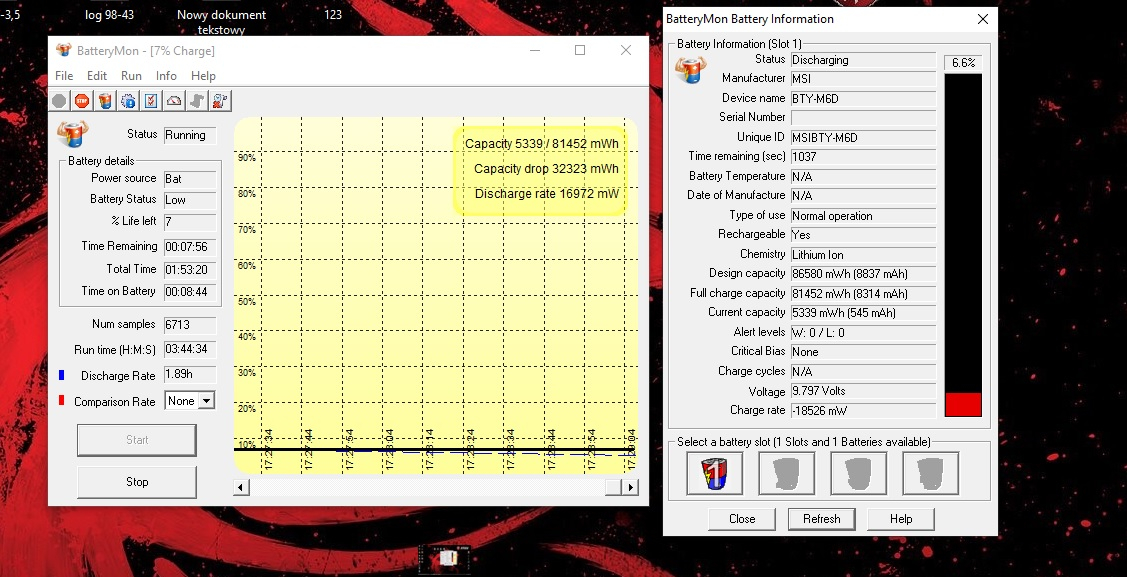Viewport: 1127px width, 577px height.
Task: Open the File menu
Action: [x=64, y=75]
